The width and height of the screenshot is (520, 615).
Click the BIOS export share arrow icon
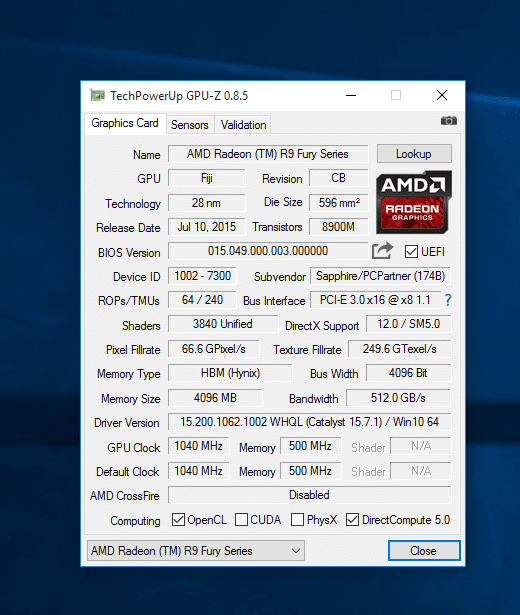382,251
